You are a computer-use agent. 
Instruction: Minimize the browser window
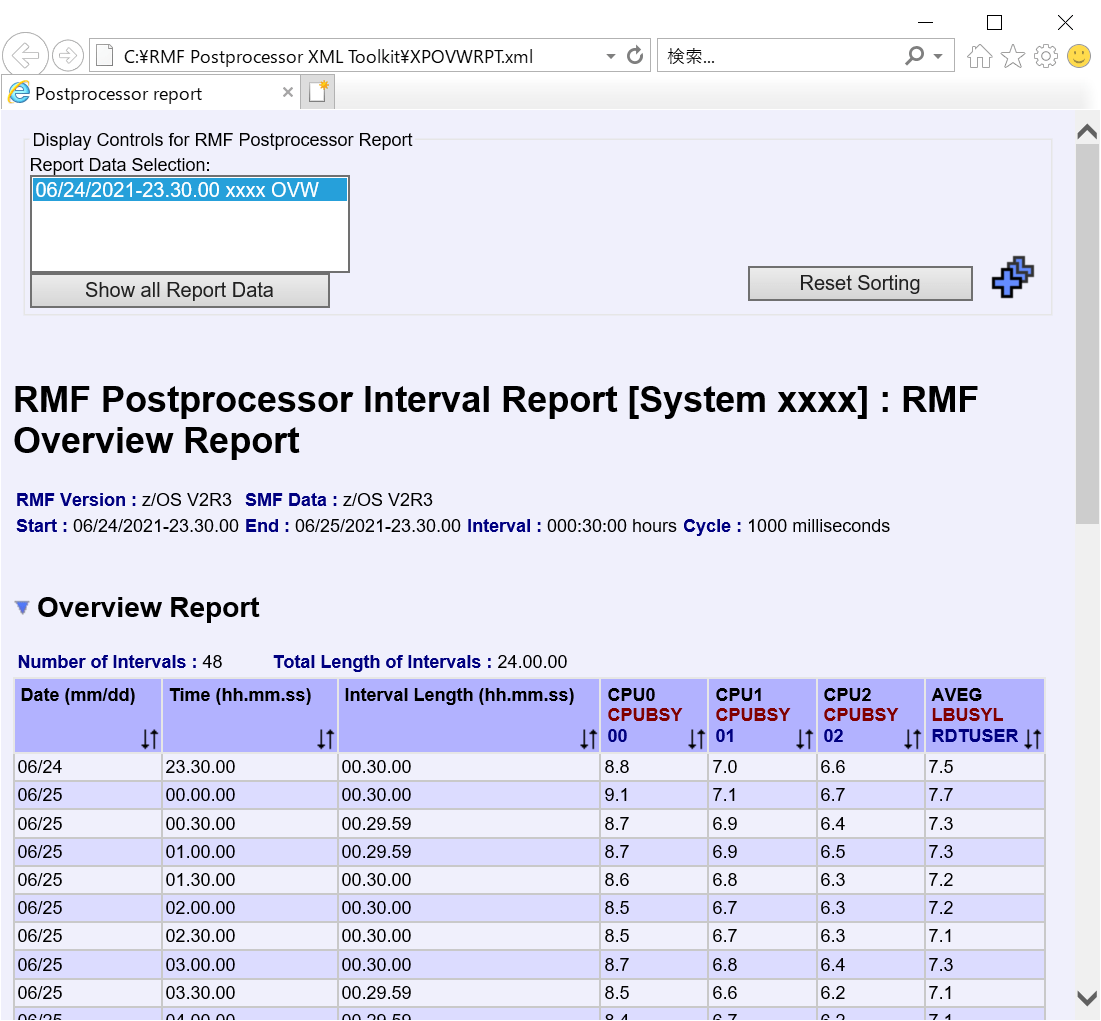925,22
